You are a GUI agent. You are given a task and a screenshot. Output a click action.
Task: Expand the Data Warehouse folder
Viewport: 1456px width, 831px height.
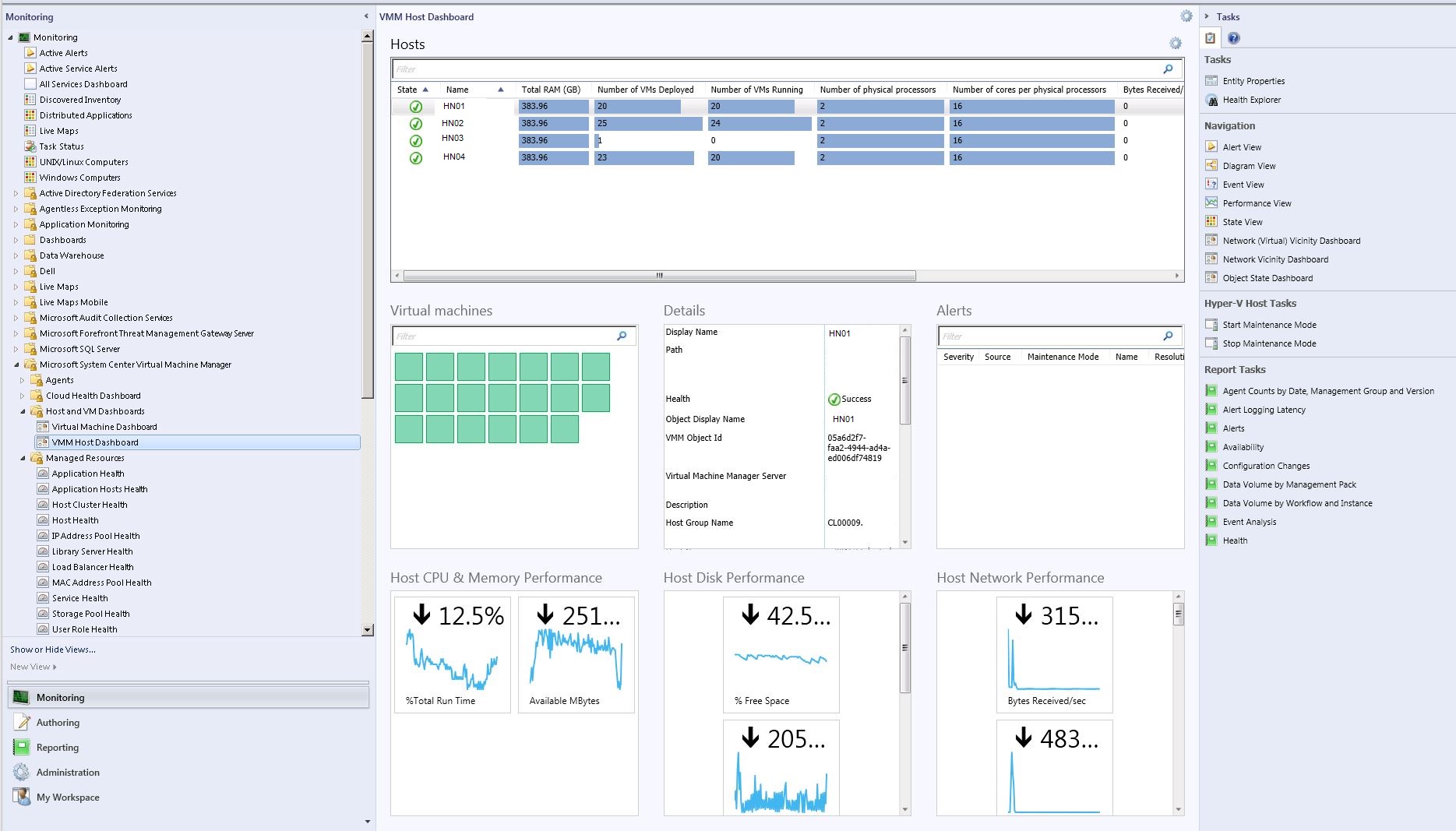16,255
